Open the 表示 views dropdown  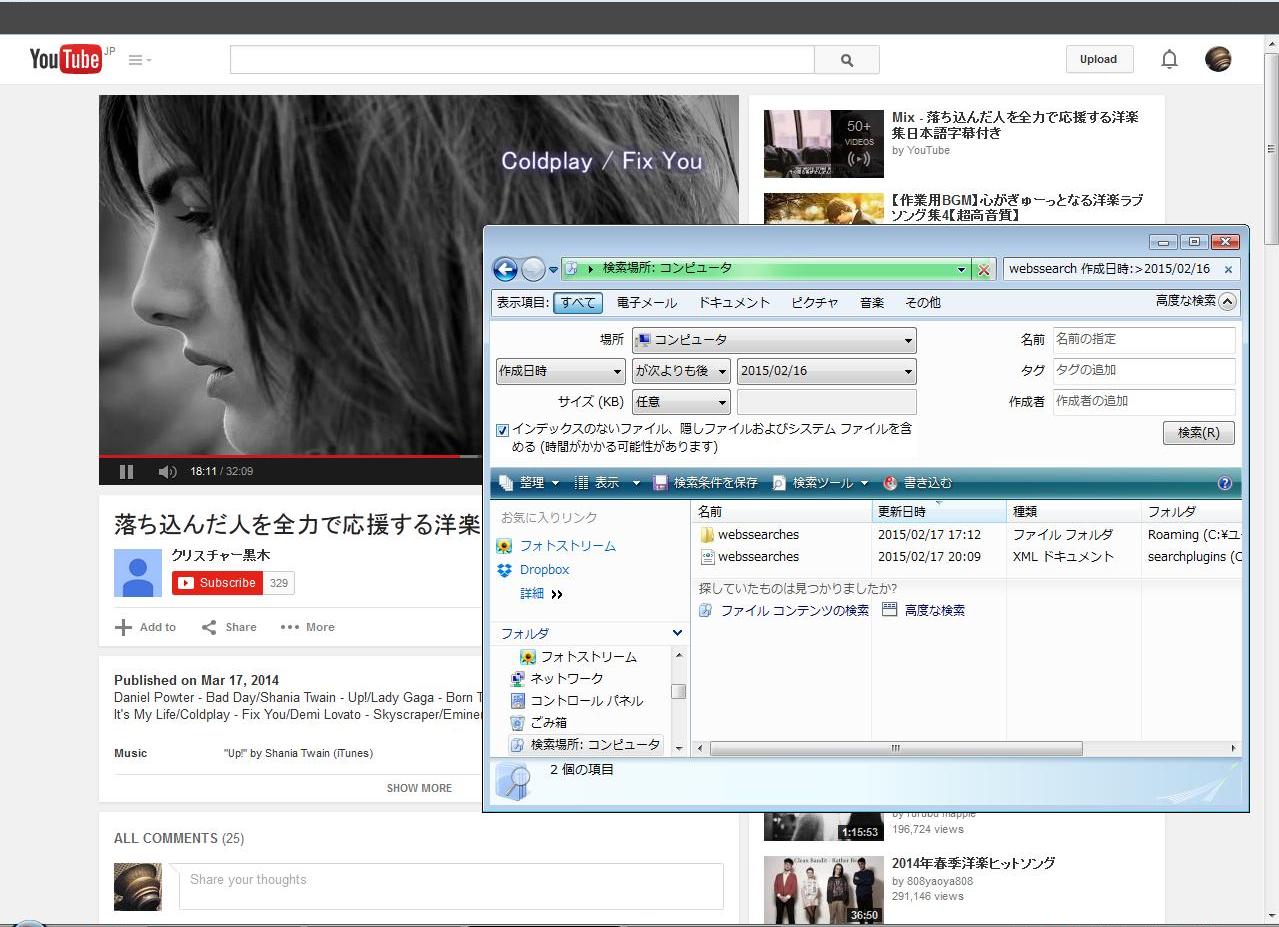pyautogui.click(x=607, y=483)
